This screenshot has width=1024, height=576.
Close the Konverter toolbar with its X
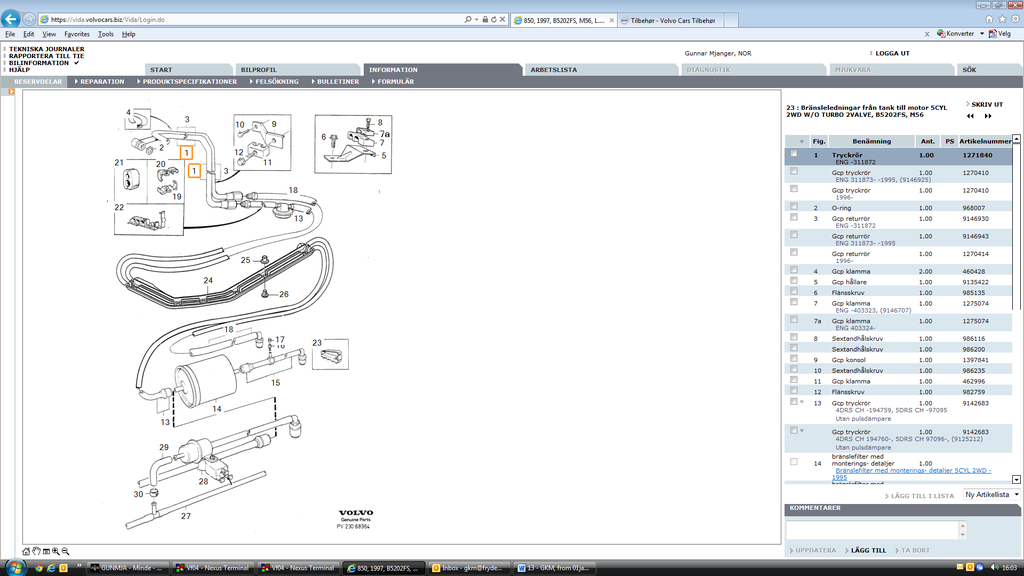click(x=927, y=34)
